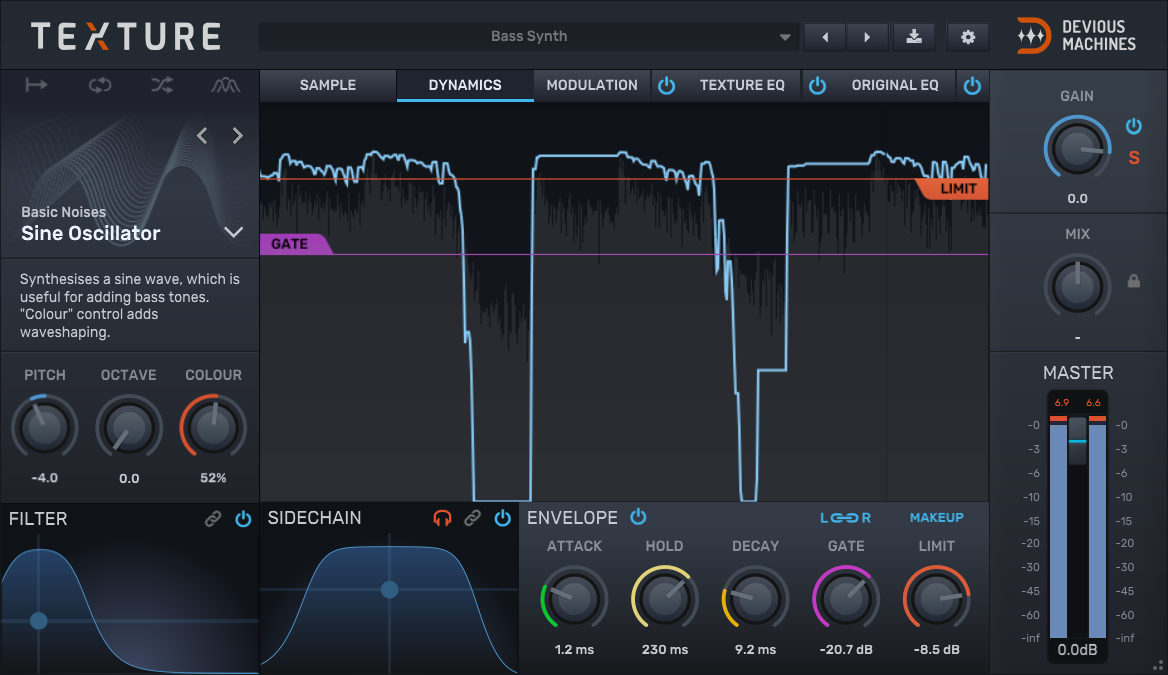The image size is (1168, 675).
Task: Toggle the L/R stereo link icon
Action: [x=846, y=518]
